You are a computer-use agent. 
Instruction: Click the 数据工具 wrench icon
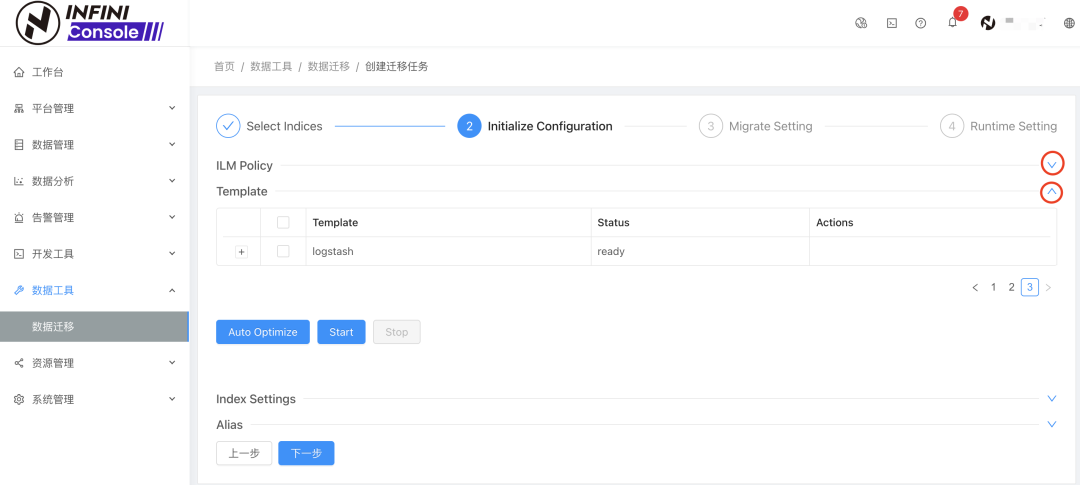(19, 290)
